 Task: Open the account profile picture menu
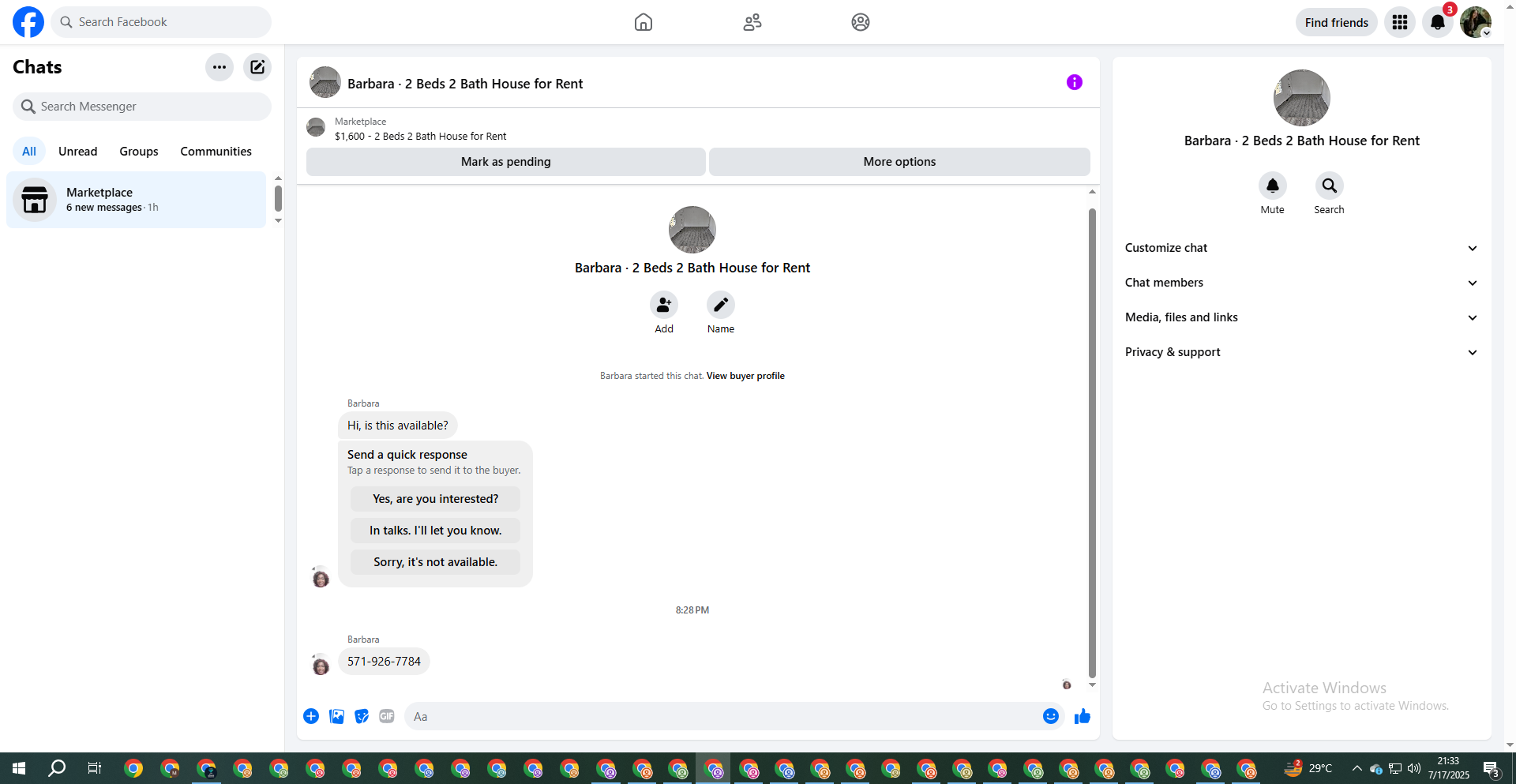(1476, 22)
